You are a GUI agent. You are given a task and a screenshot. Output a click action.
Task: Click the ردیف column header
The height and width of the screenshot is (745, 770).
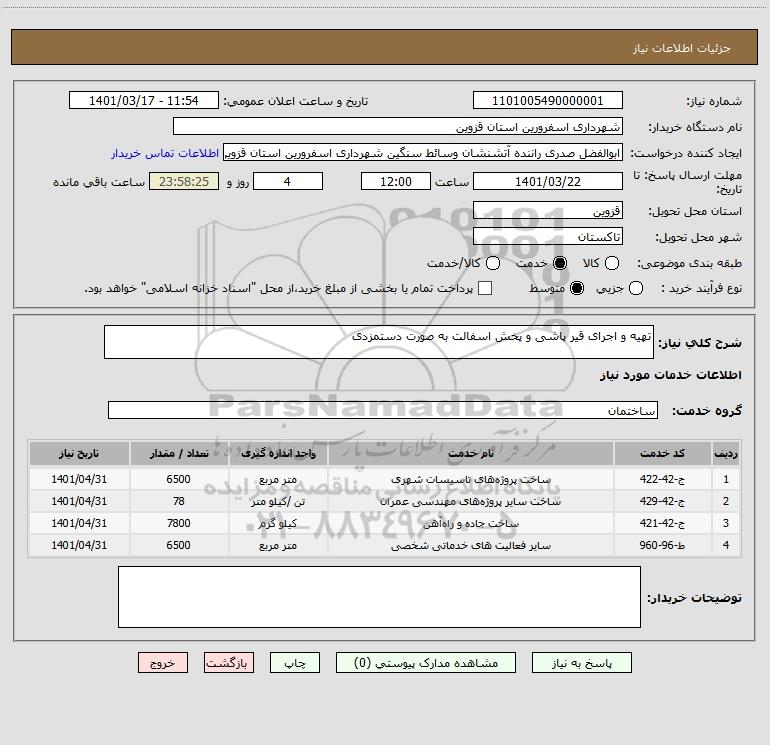[726, 453]
